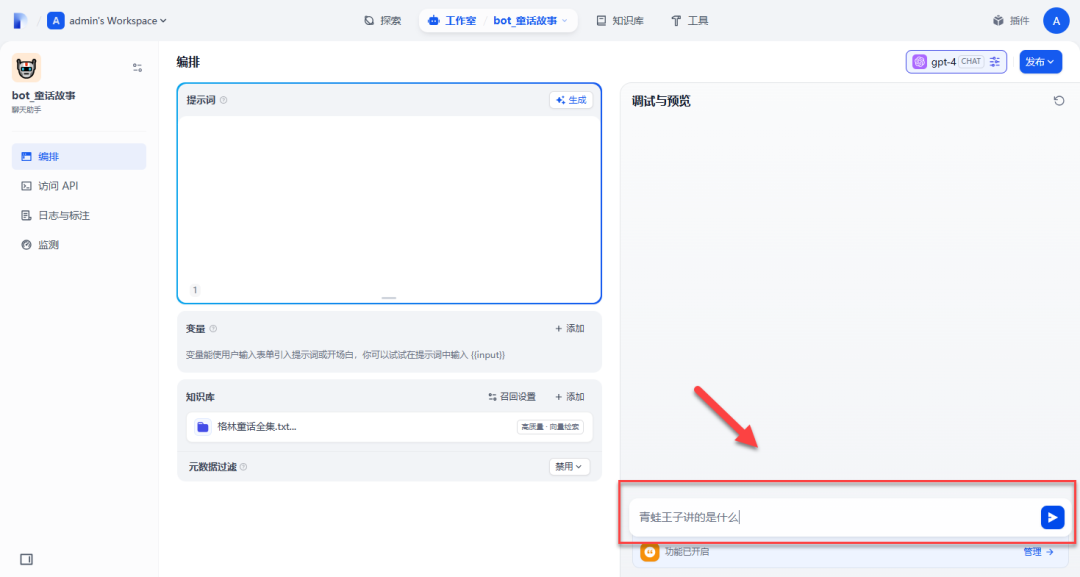
Task: Click the 格林童话全集.txt folder icon
Action: [x=202, y=427]
